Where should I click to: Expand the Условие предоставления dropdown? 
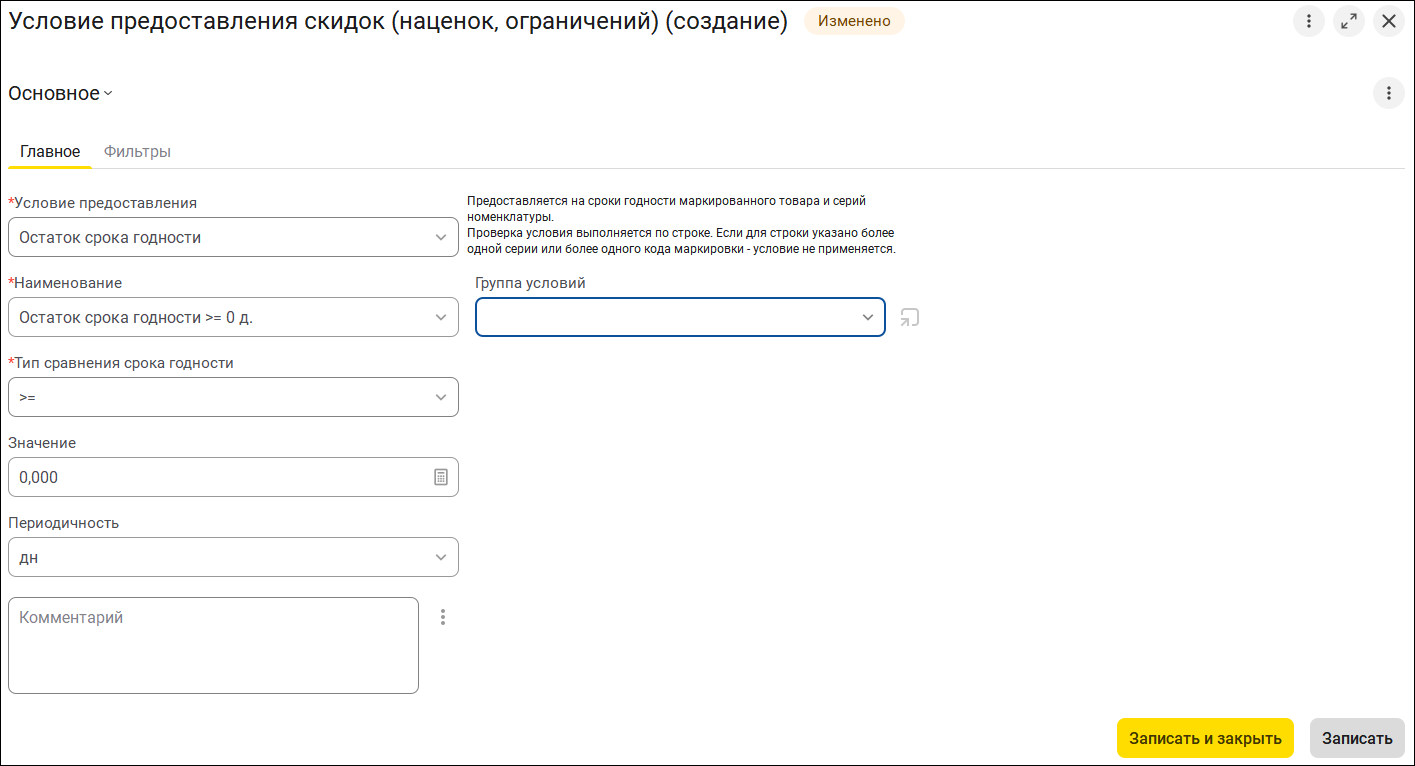tap(441, 237)
